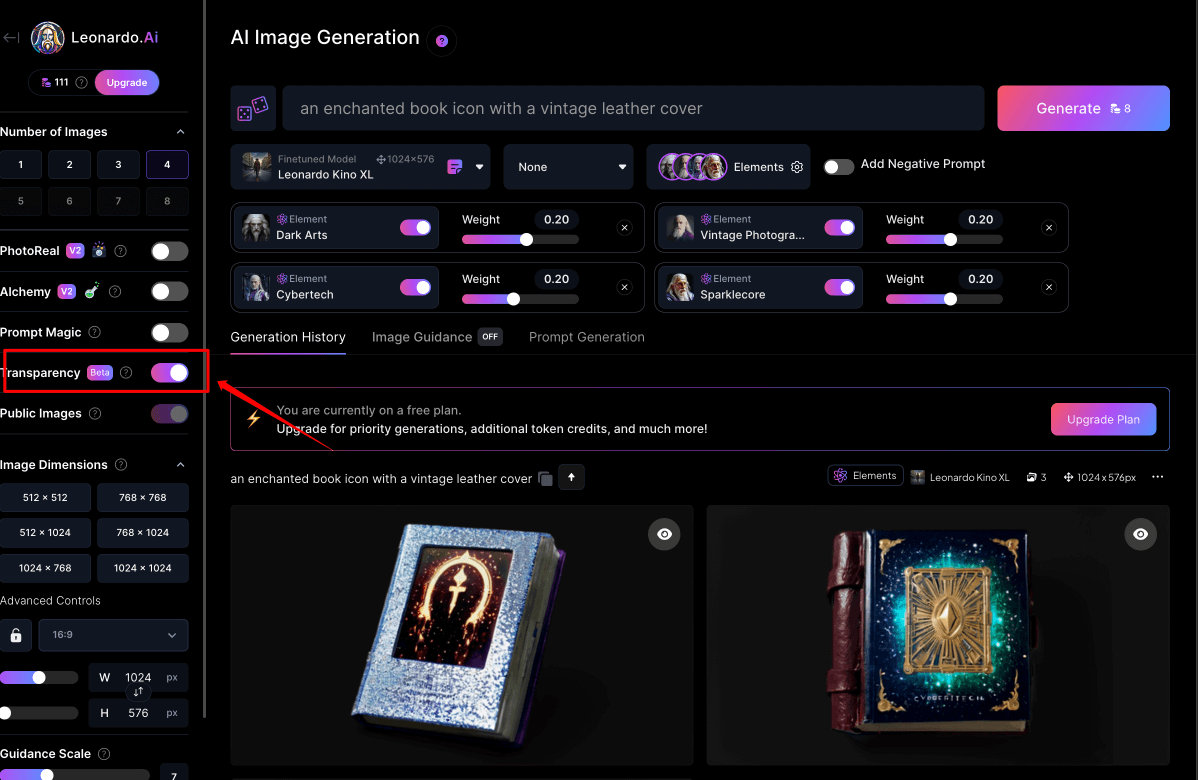Disable the Dark Arts element toggle
Image resolution: width=1198 pixels, height=780 pixels.
point(416,228)
